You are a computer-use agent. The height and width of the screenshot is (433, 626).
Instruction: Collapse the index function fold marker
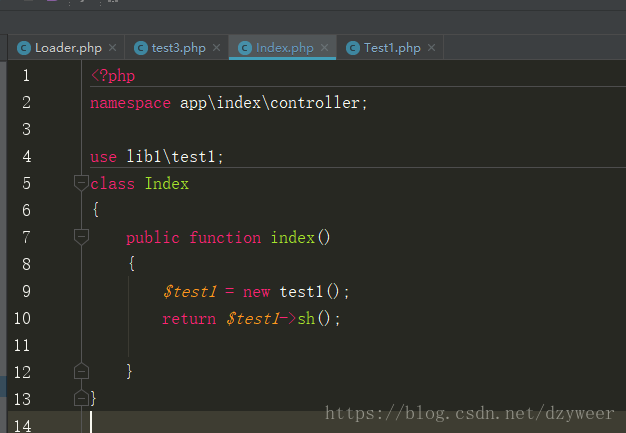(x=81, y=237)
